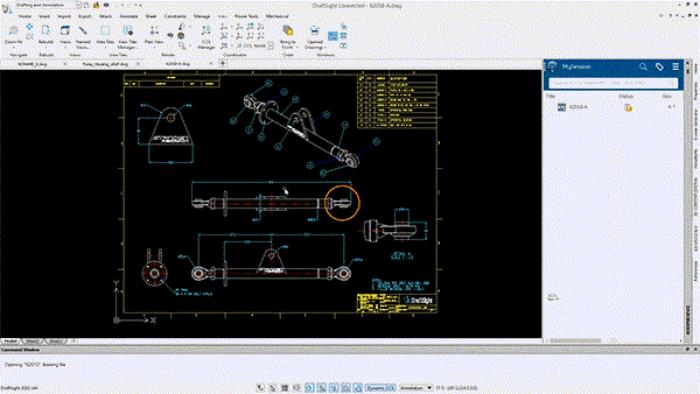Add a new drawing tab with plus button
Screen dimensions: 700x394
(223, 63)
